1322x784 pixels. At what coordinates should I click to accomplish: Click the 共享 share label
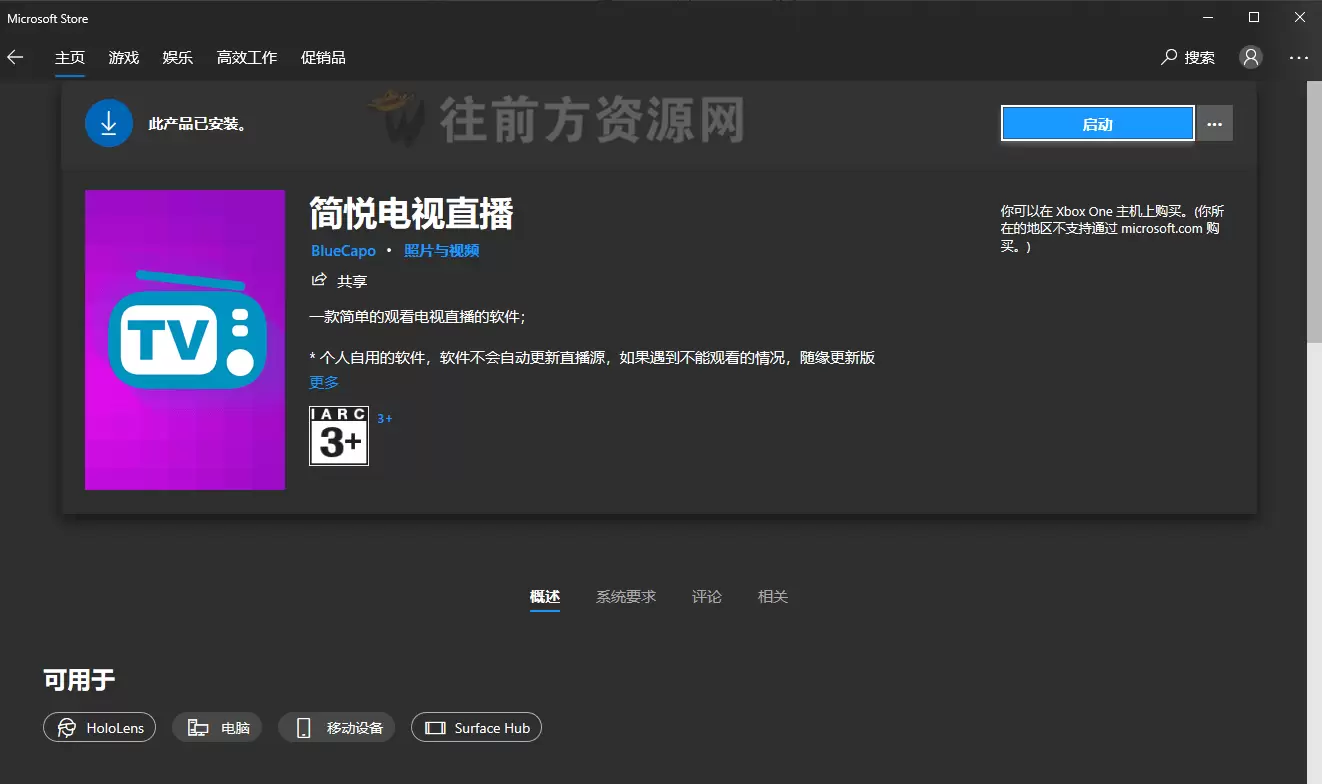point(352,282)
